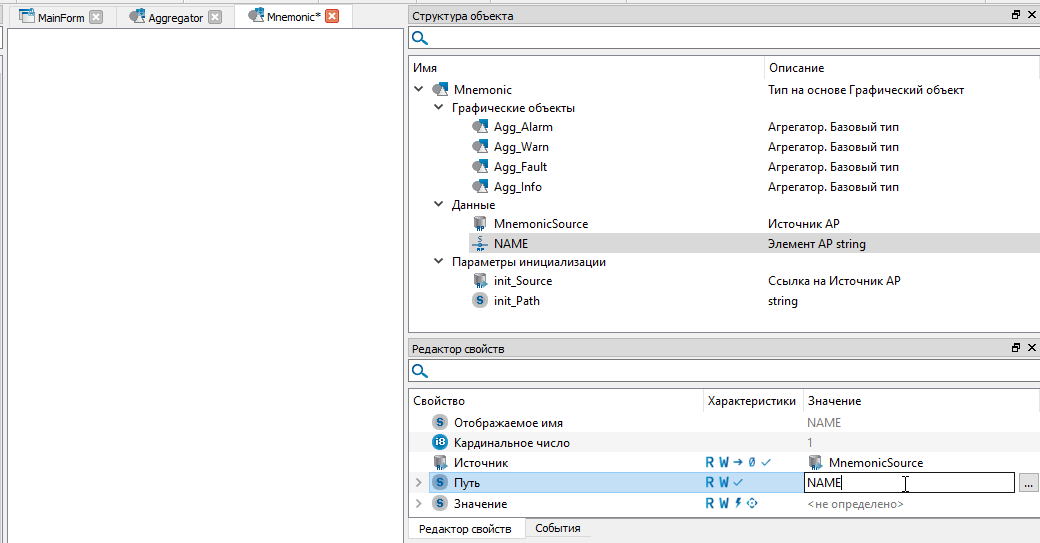Image resolution: width=1040 pixels, height=543 pixels.
Task: Collapse the Графические объекты group
Action: click(x=438, y=108)
